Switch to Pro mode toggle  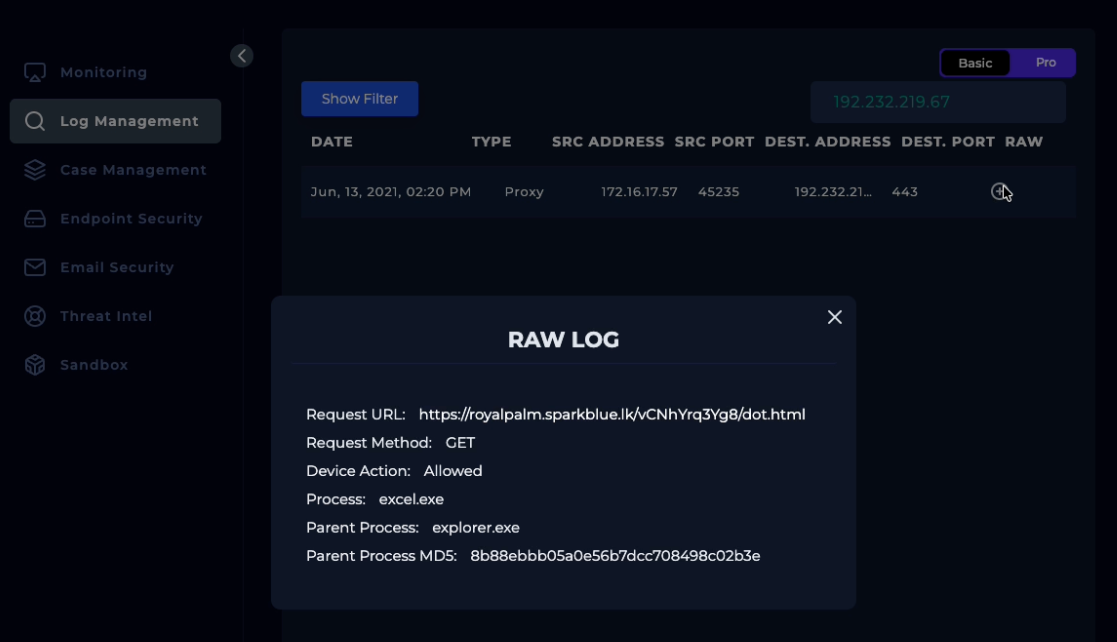pyautogui.click(x=1045, y=63)
